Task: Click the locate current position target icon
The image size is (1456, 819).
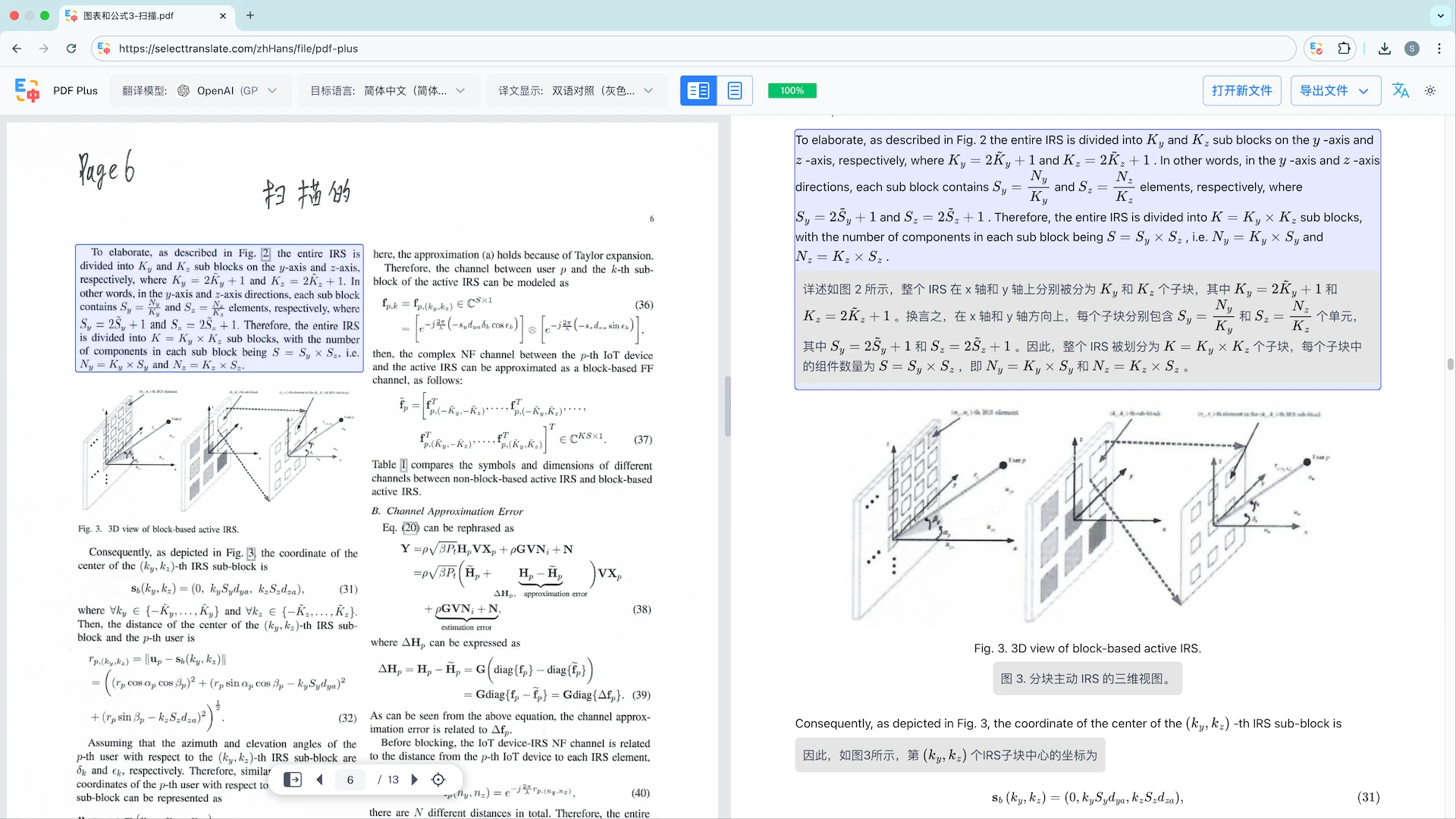Action: pyautogui.click(x=438, y=780)
